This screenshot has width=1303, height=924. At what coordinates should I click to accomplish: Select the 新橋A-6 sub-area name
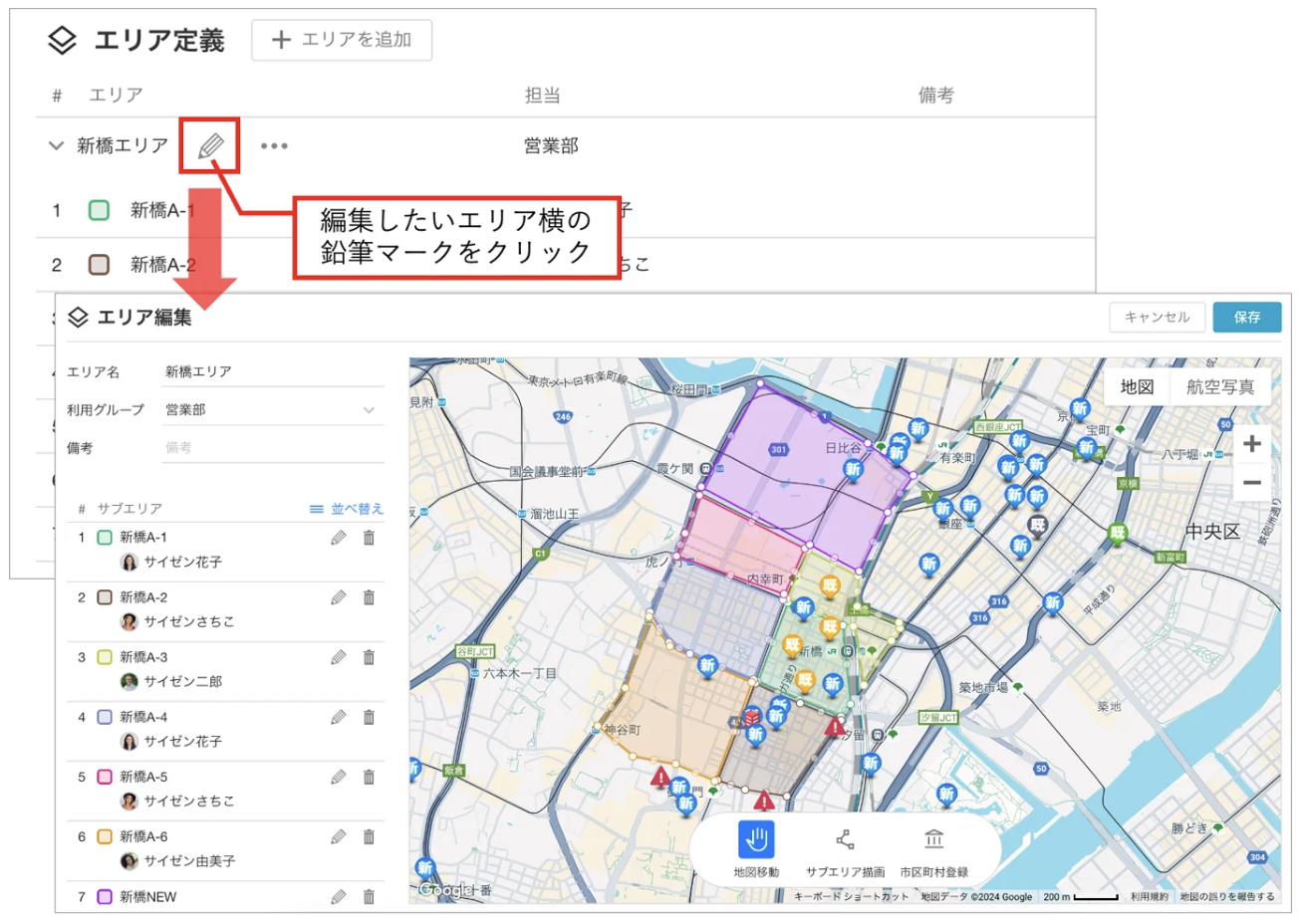point(143,837)
